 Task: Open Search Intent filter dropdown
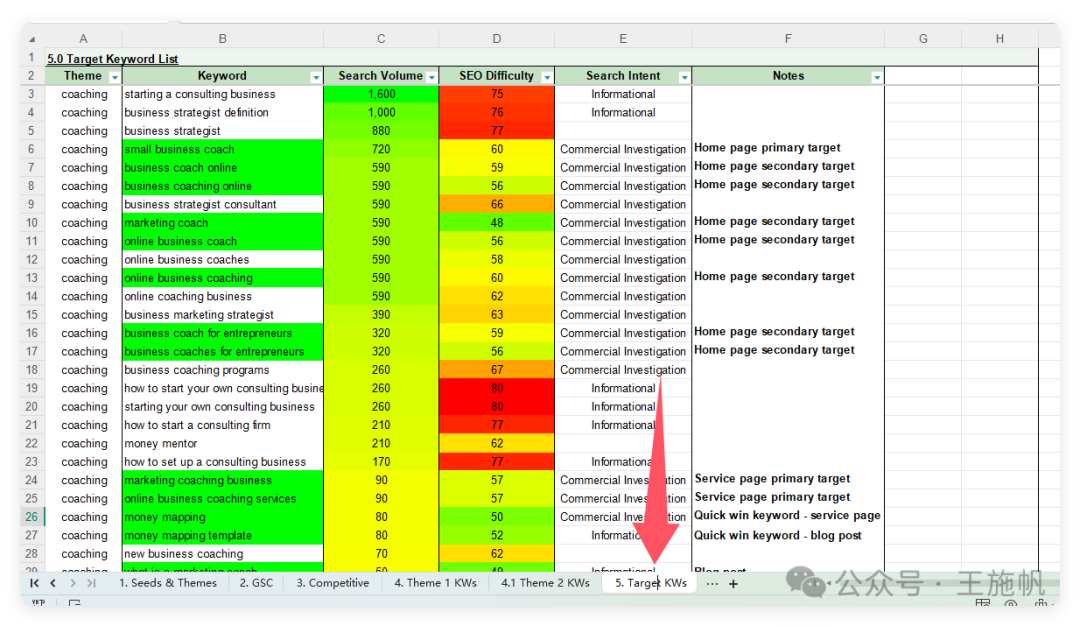[684, 77]
